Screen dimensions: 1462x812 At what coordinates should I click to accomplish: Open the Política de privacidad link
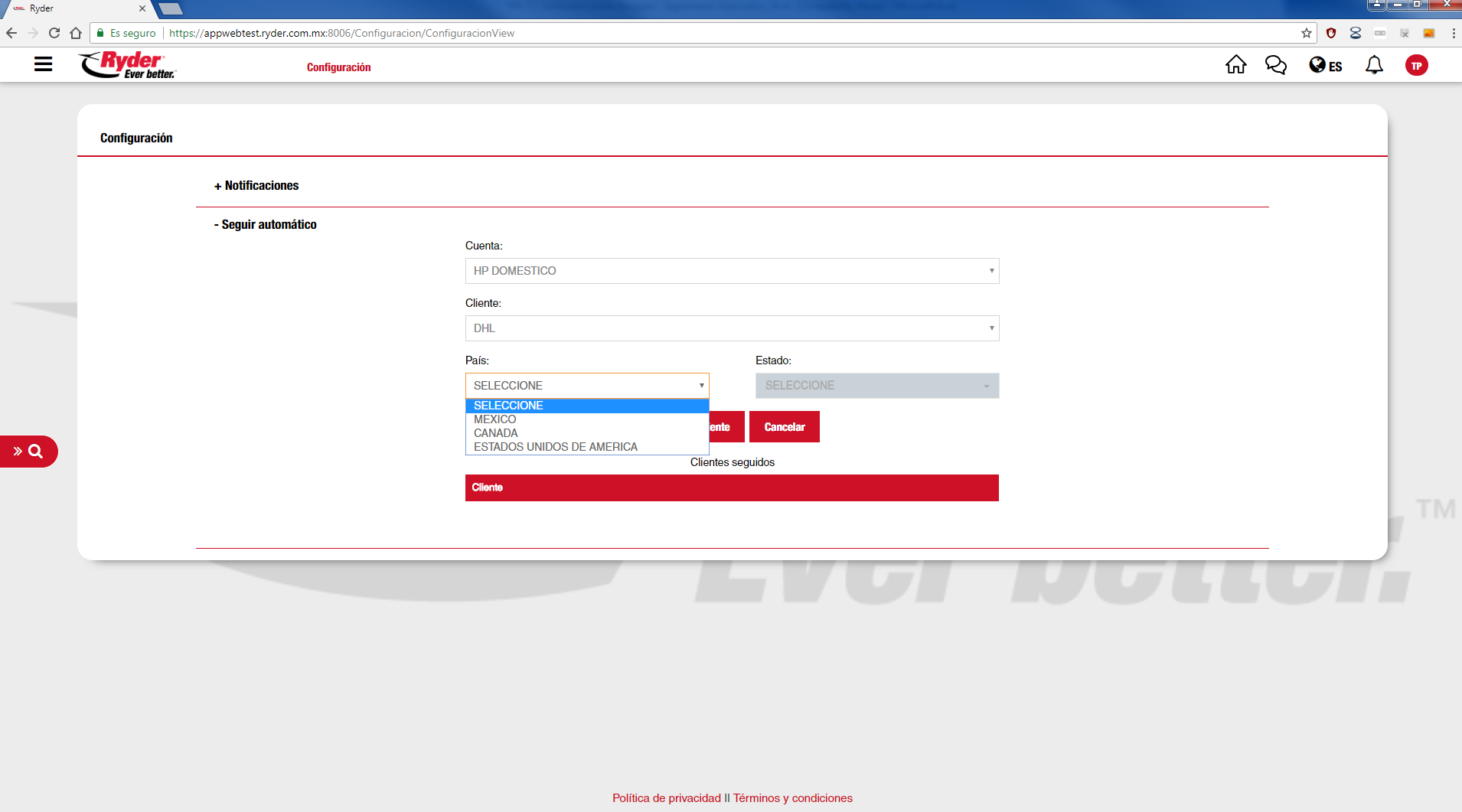[x=666, y=798]
